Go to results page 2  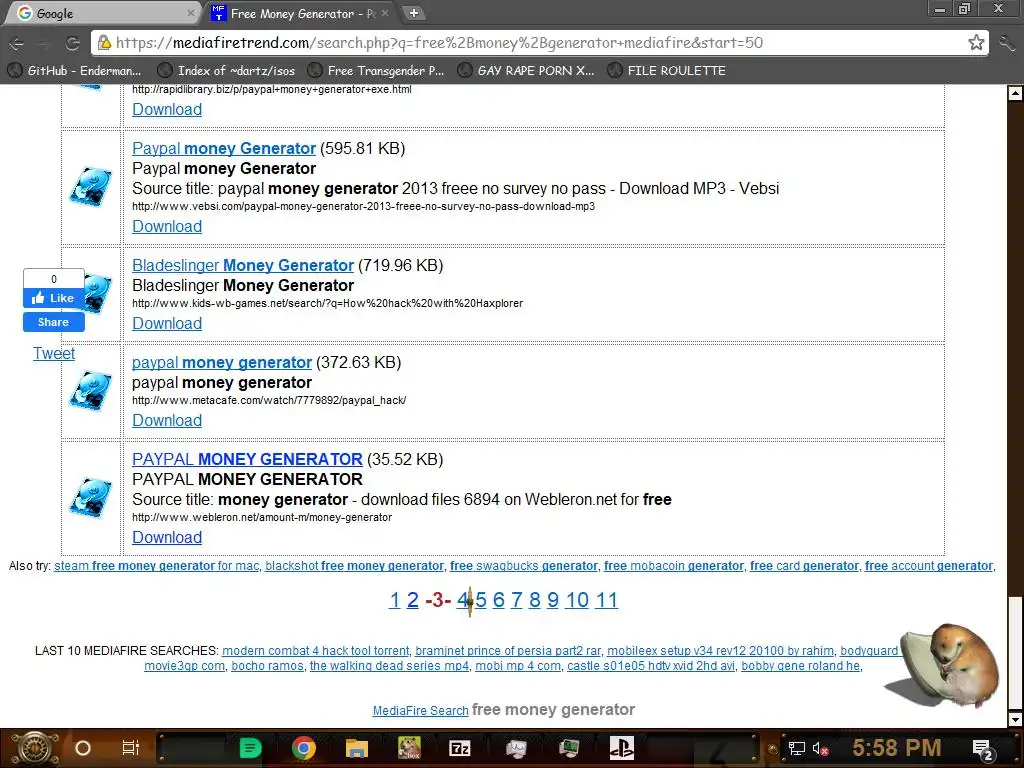point(413,600)
